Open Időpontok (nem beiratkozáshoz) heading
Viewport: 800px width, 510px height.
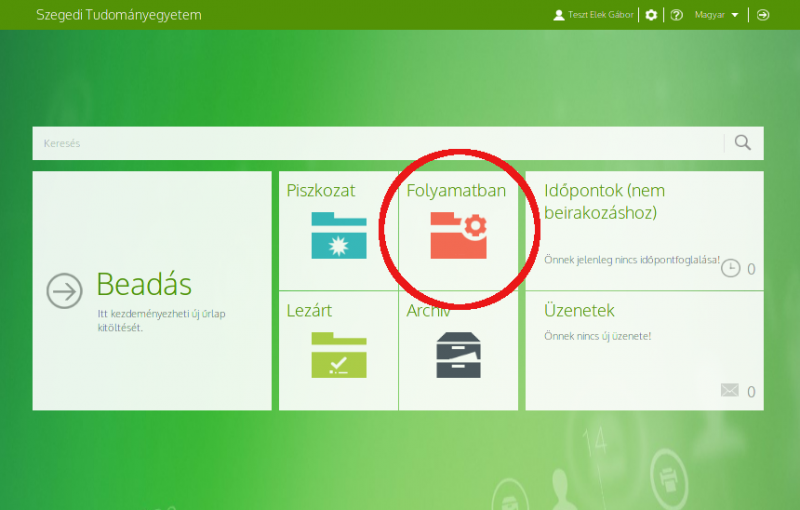[x=603, y=201]
